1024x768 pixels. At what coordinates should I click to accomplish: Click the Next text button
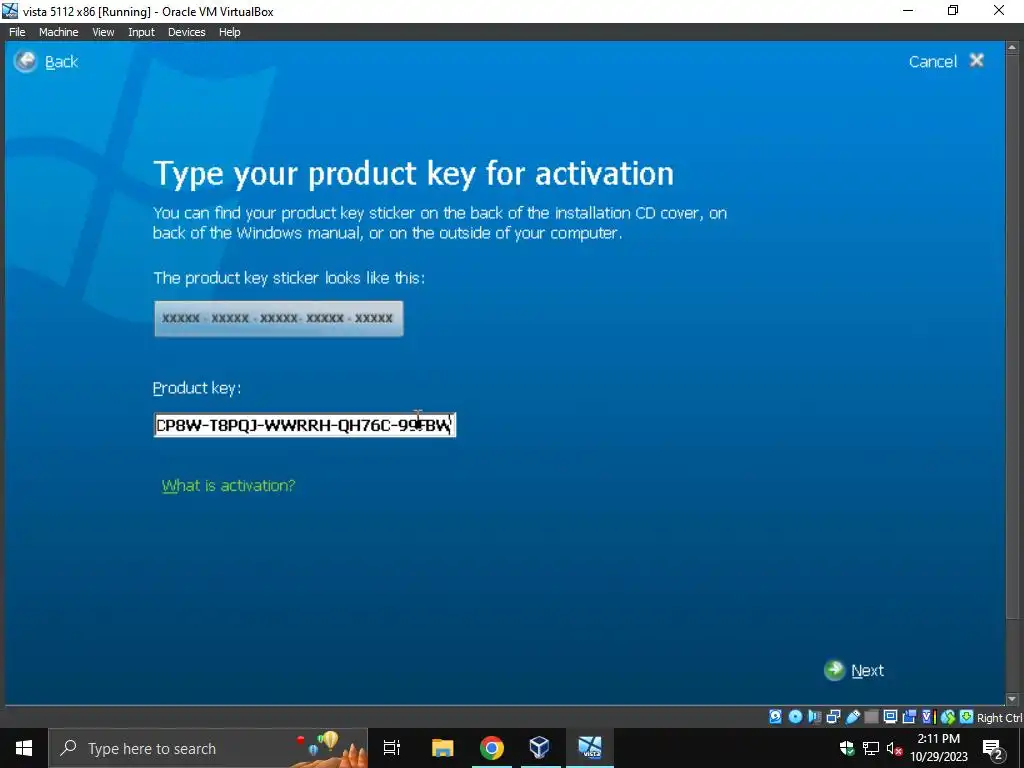(x=867, y=671)
